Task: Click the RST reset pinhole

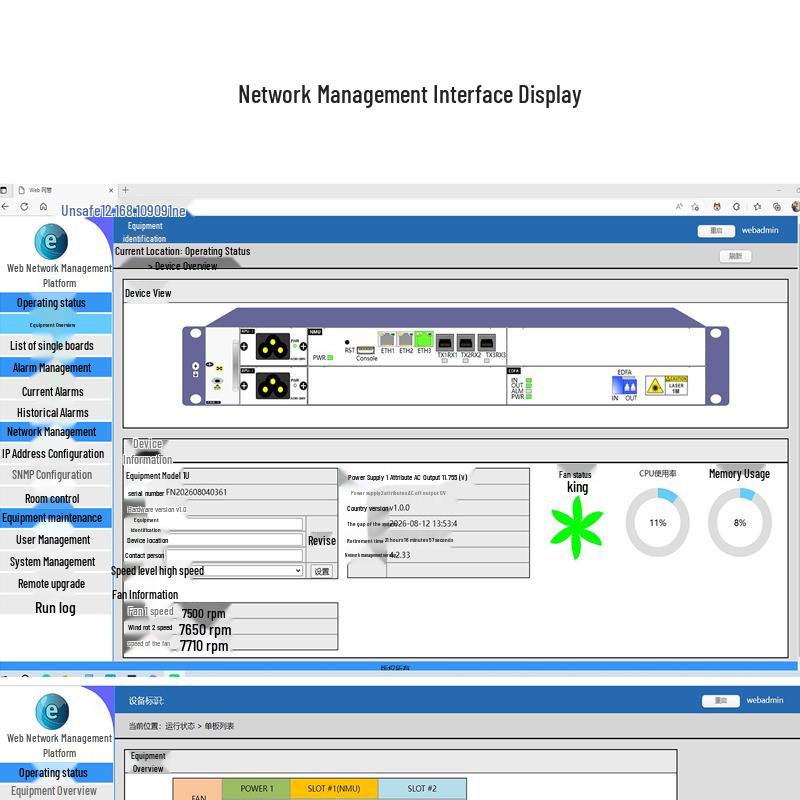Action: [347, 342]
